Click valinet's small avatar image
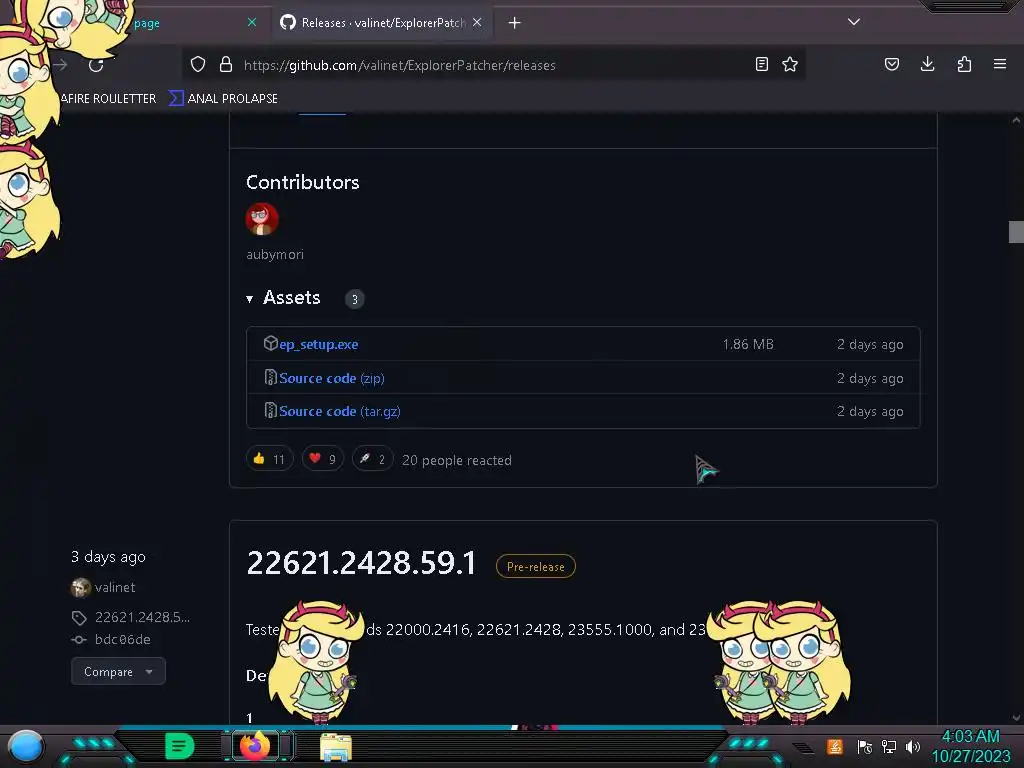 click(x=80, y=588)
